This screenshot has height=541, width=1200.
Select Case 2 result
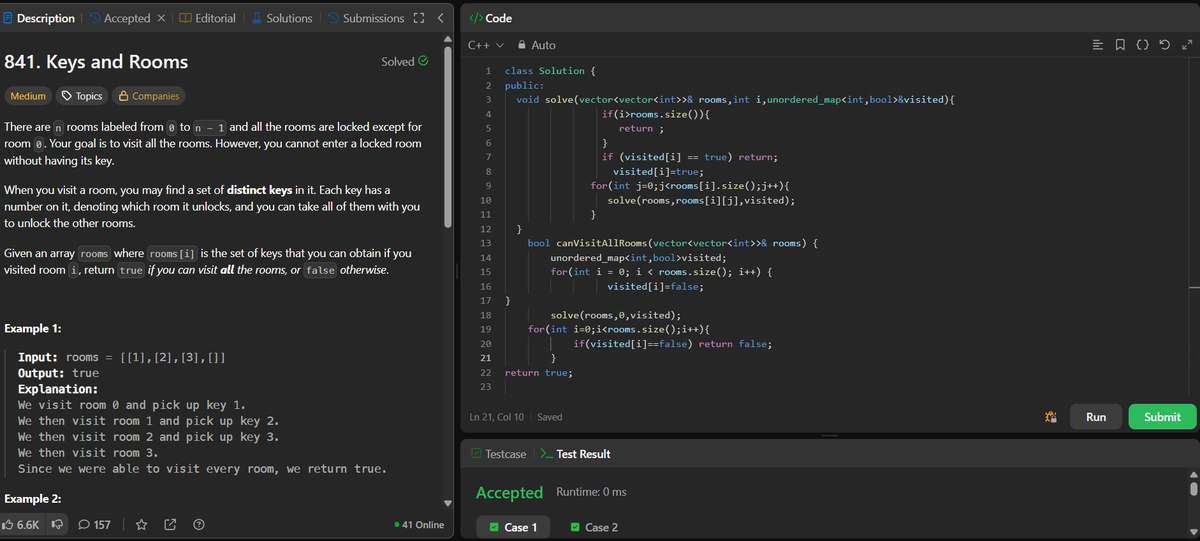click(x=594, y=527)
